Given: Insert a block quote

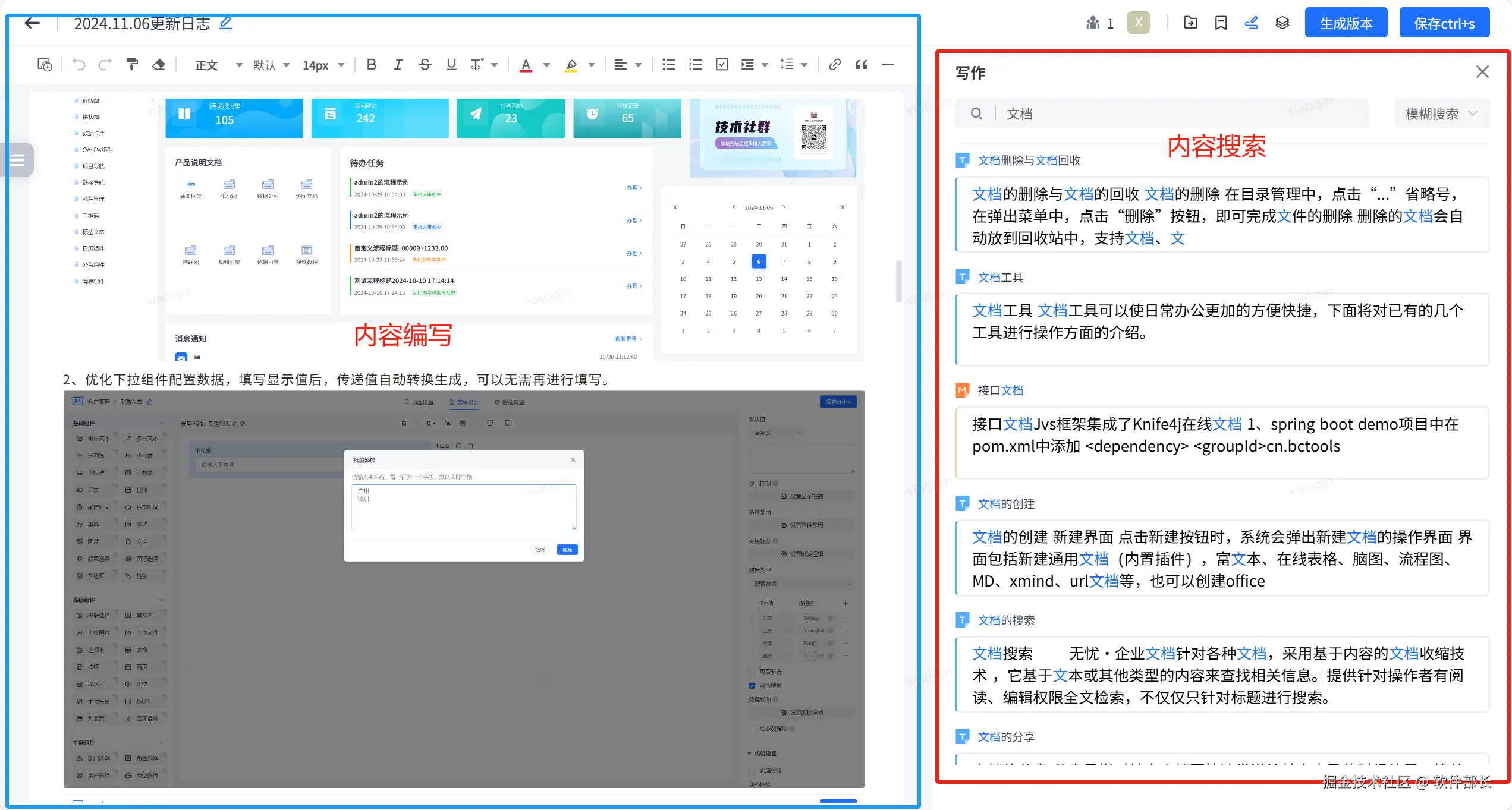Looking at the screenshot, I should (862, 65).
